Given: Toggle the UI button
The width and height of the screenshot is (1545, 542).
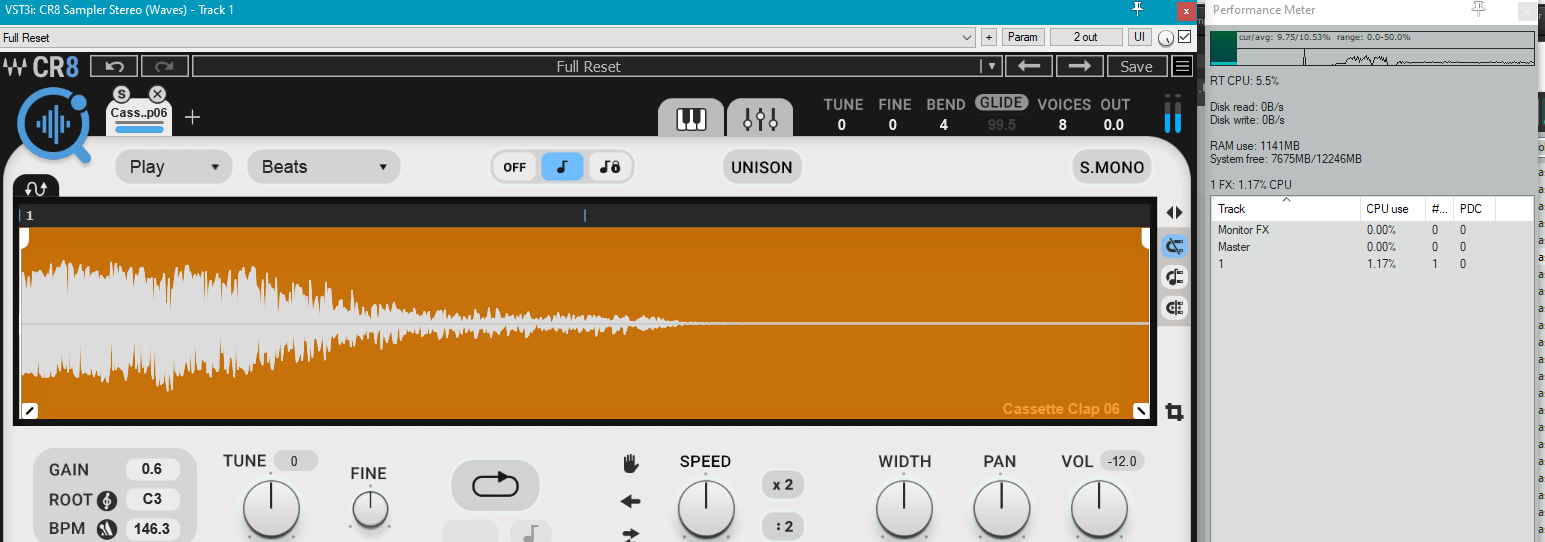Looking at the screenshot, I should (x=1140, y=37).
